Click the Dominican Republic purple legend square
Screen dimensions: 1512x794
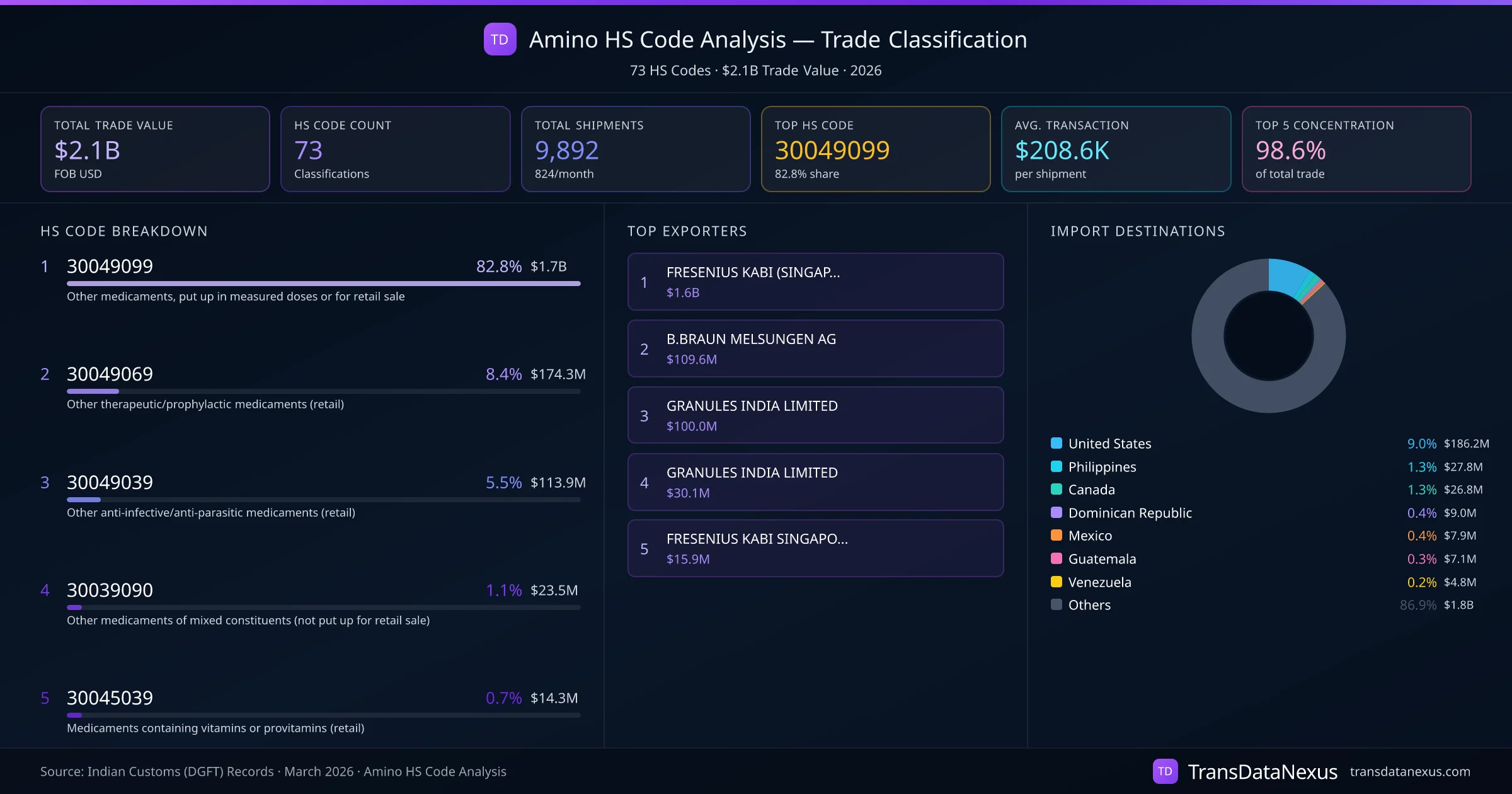(1057, 512)
